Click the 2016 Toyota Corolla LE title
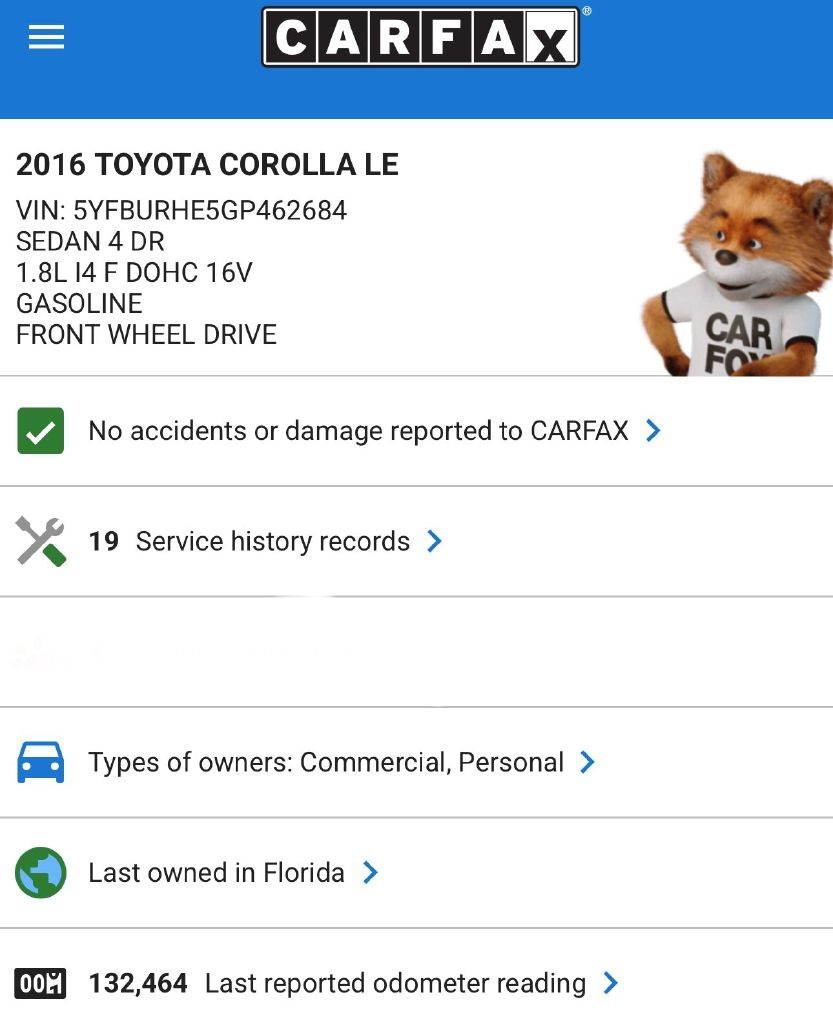The height and width of the screenshot is (1024, 833). click(x=207, y=165)
